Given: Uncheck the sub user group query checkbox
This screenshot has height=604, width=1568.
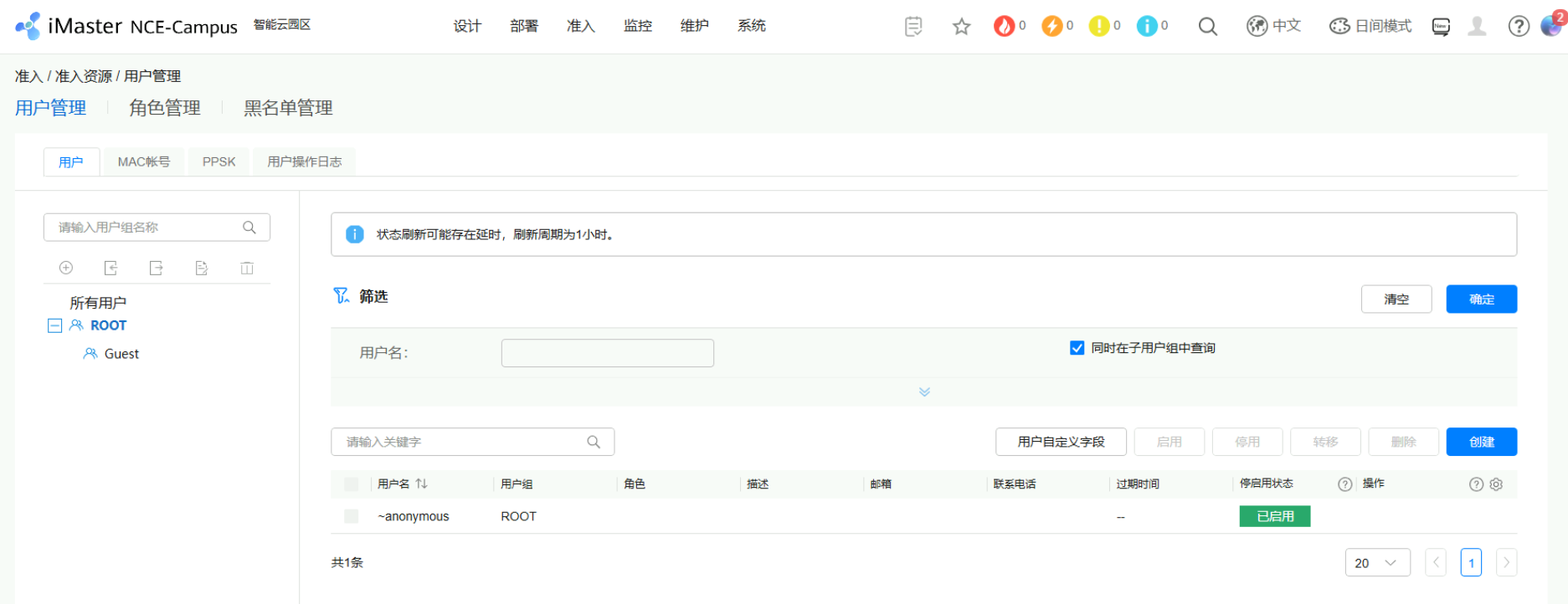Looking at the screenshot, I should (x=1077, y=348).
